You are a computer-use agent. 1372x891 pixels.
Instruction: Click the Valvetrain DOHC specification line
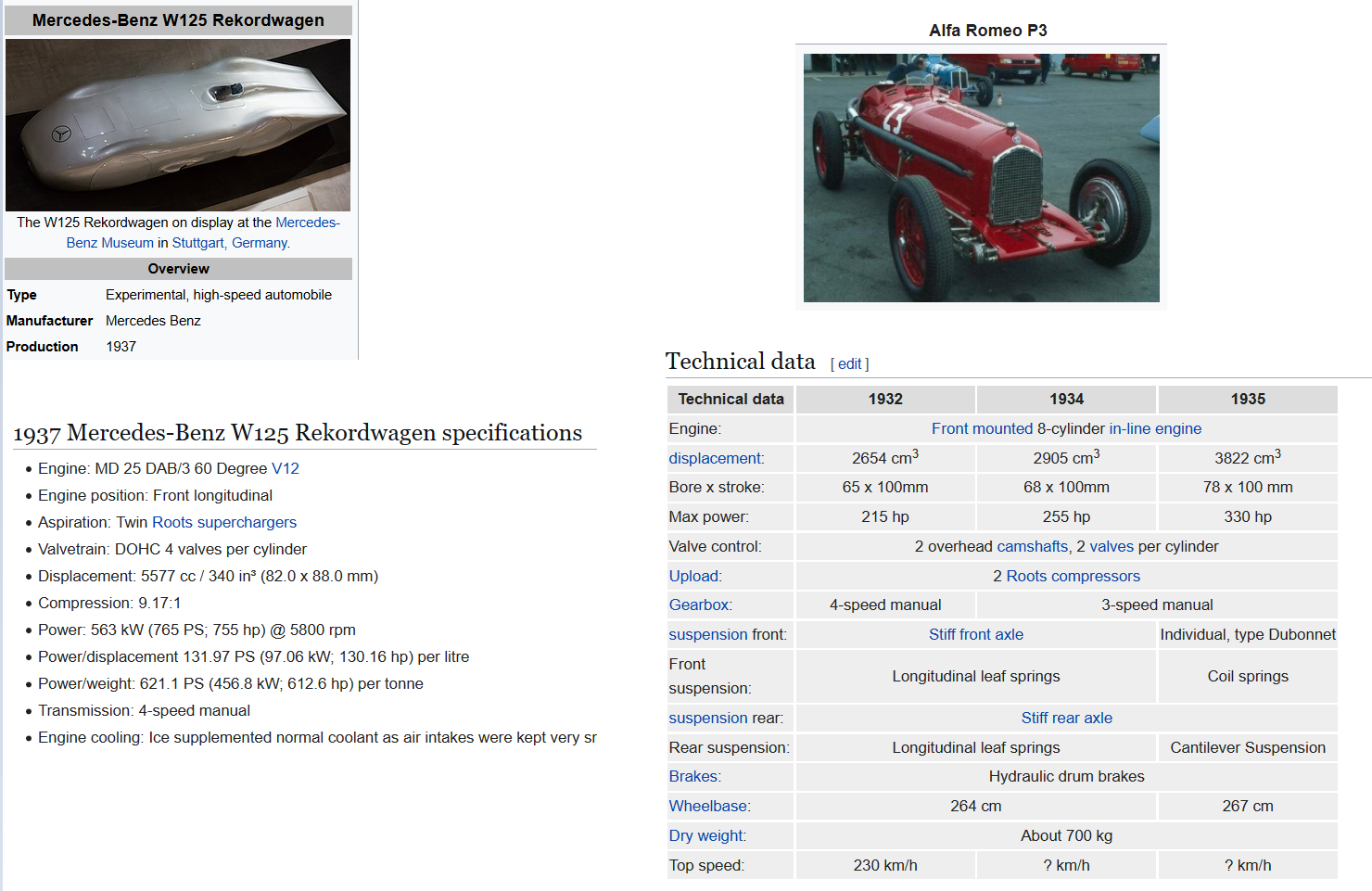(x=172, y=550)
